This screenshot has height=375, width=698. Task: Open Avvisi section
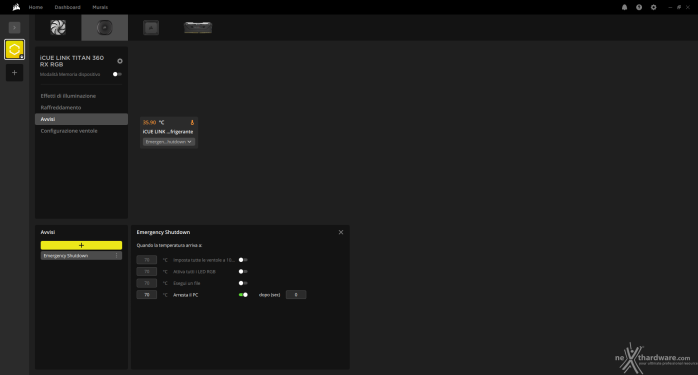(x=81, y=119)
